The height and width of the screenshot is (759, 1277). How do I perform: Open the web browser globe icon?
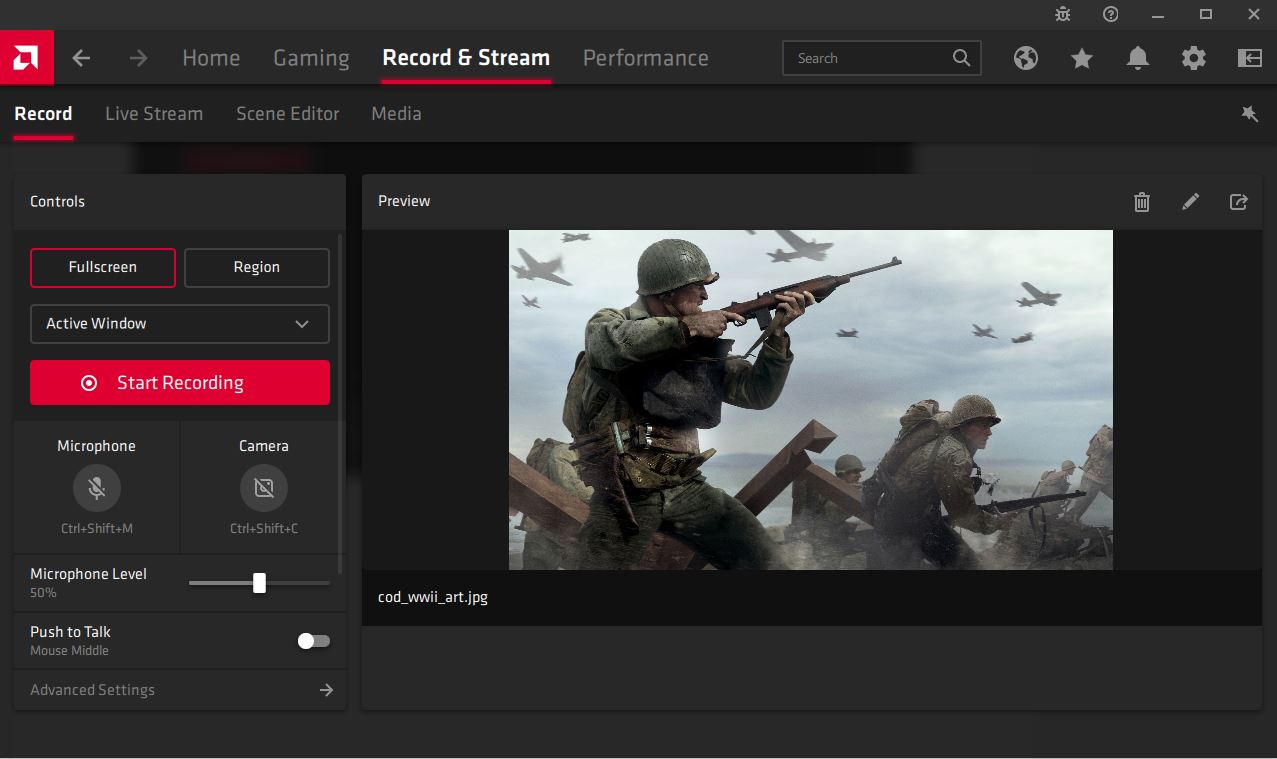pos(1025,58)
